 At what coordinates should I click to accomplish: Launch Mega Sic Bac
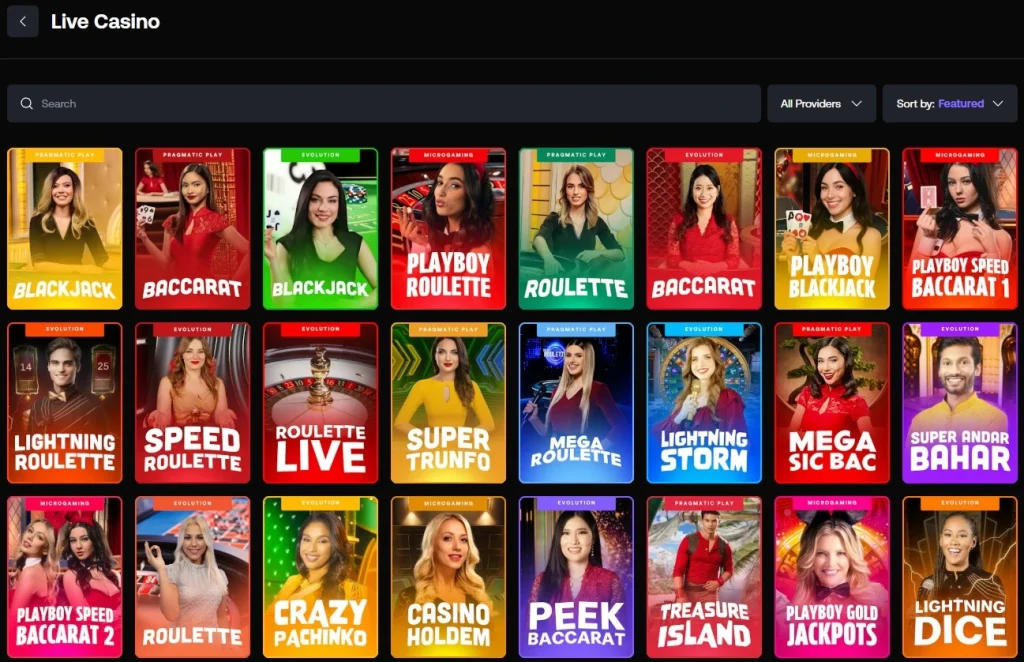832,403
